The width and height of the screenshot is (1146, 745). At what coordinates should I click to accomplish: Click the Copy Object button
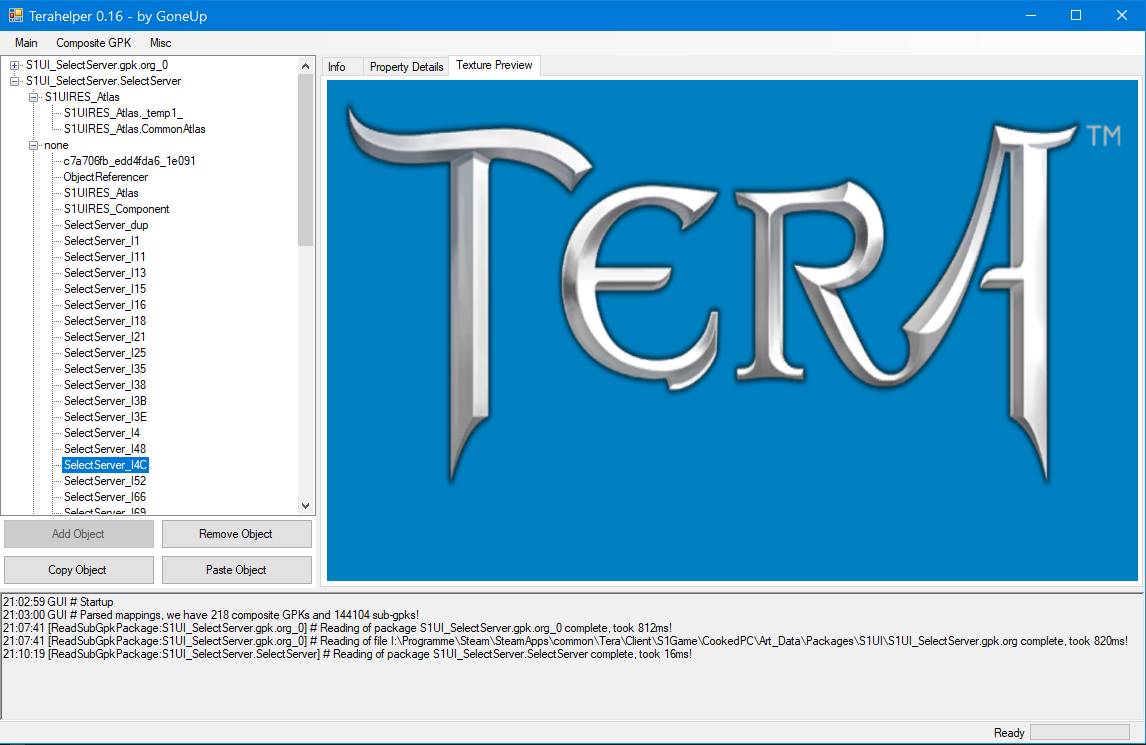point(78,570)
